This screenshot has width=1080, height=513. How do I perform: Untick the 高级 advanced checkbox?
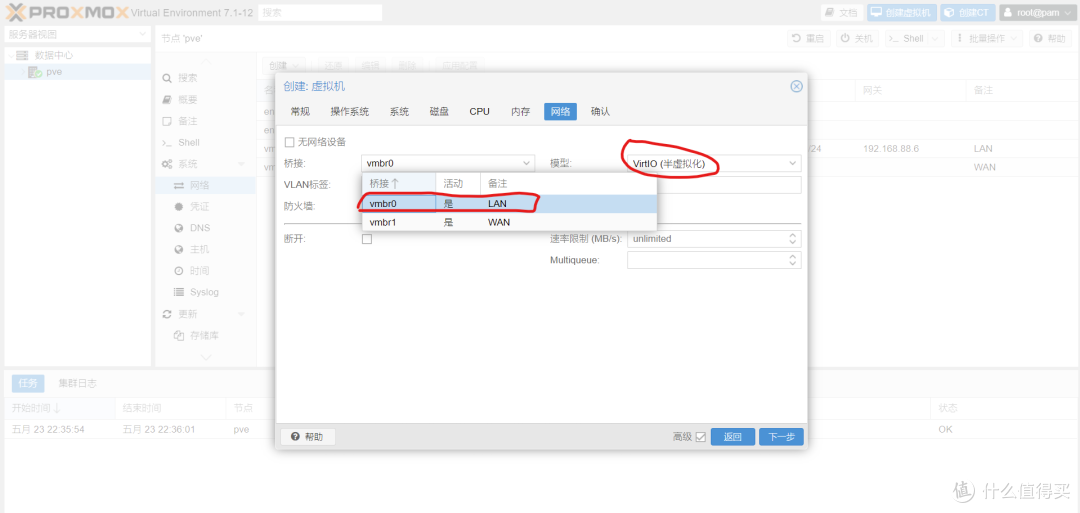(700, 437)
